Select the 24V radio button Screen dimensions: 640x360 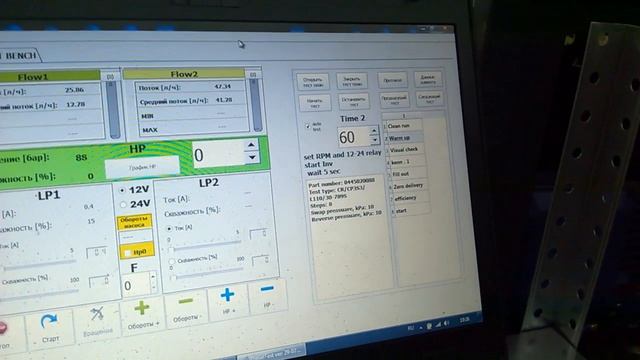pyautogui.click(x=123, y=204)
